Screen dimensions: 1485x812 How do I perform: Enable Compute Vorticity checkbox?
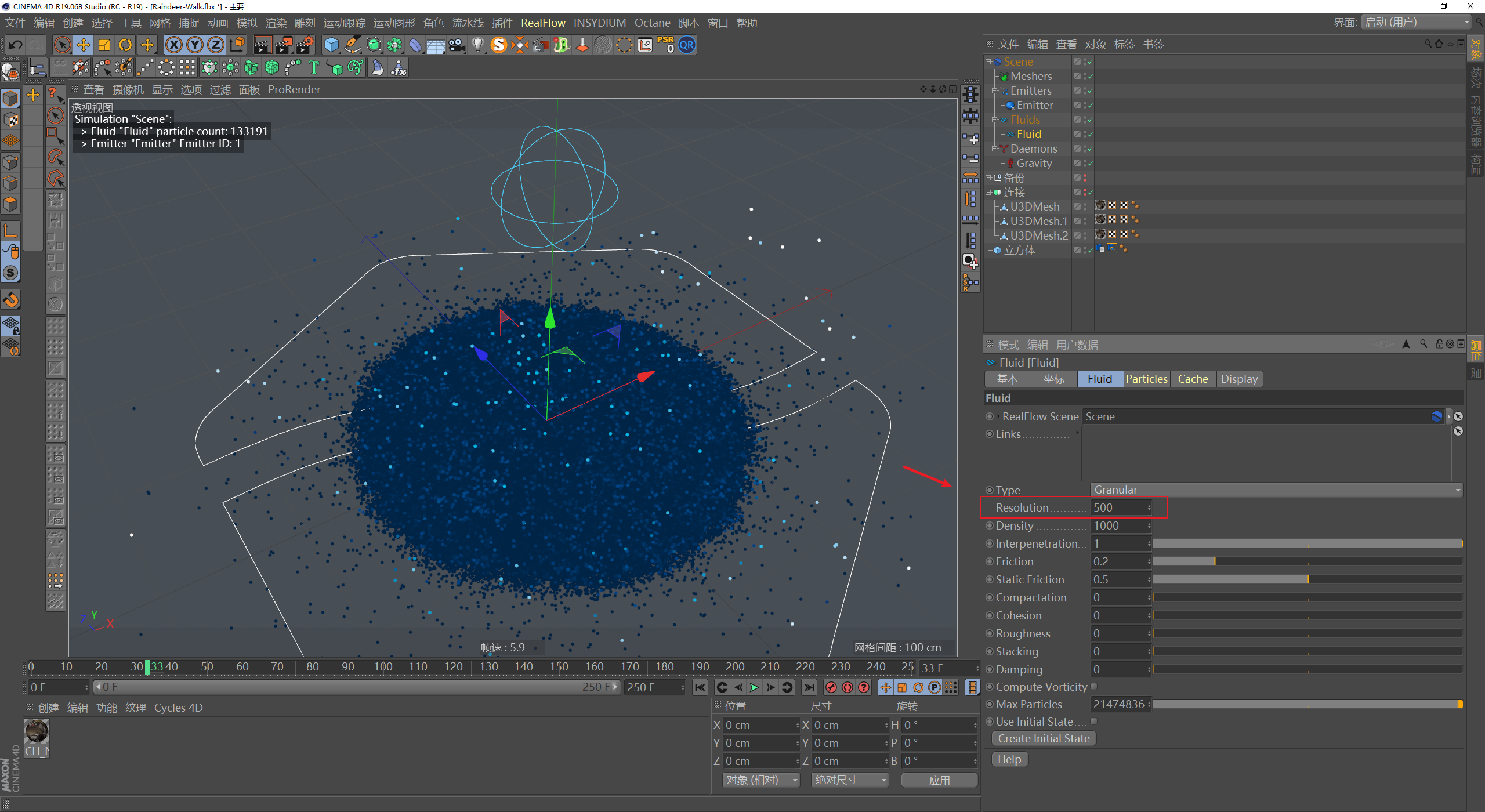pyautogui.click(x=1093, y=687)
